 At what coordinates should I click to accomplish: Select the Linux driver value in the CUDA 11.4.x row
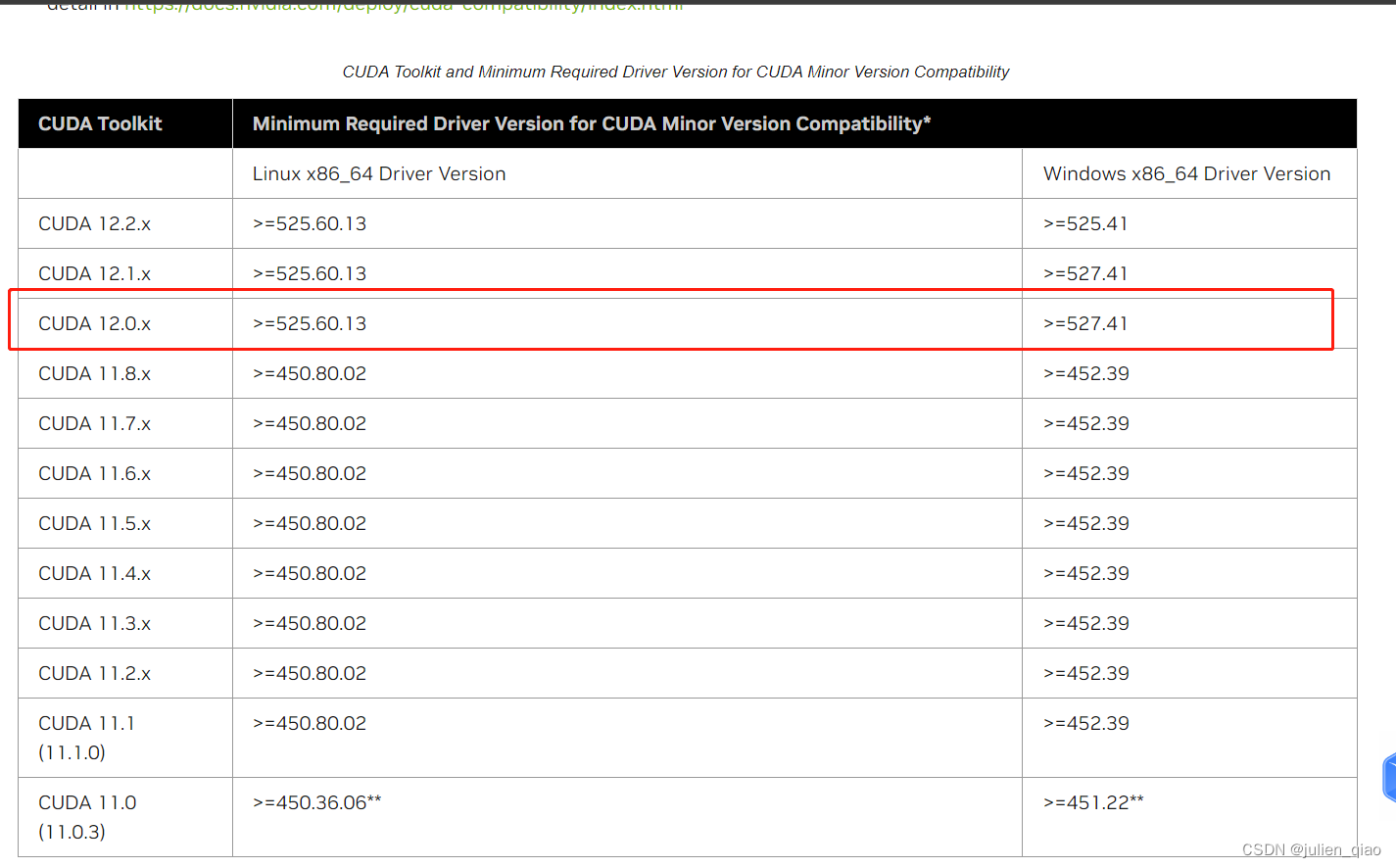click(310, 573)
